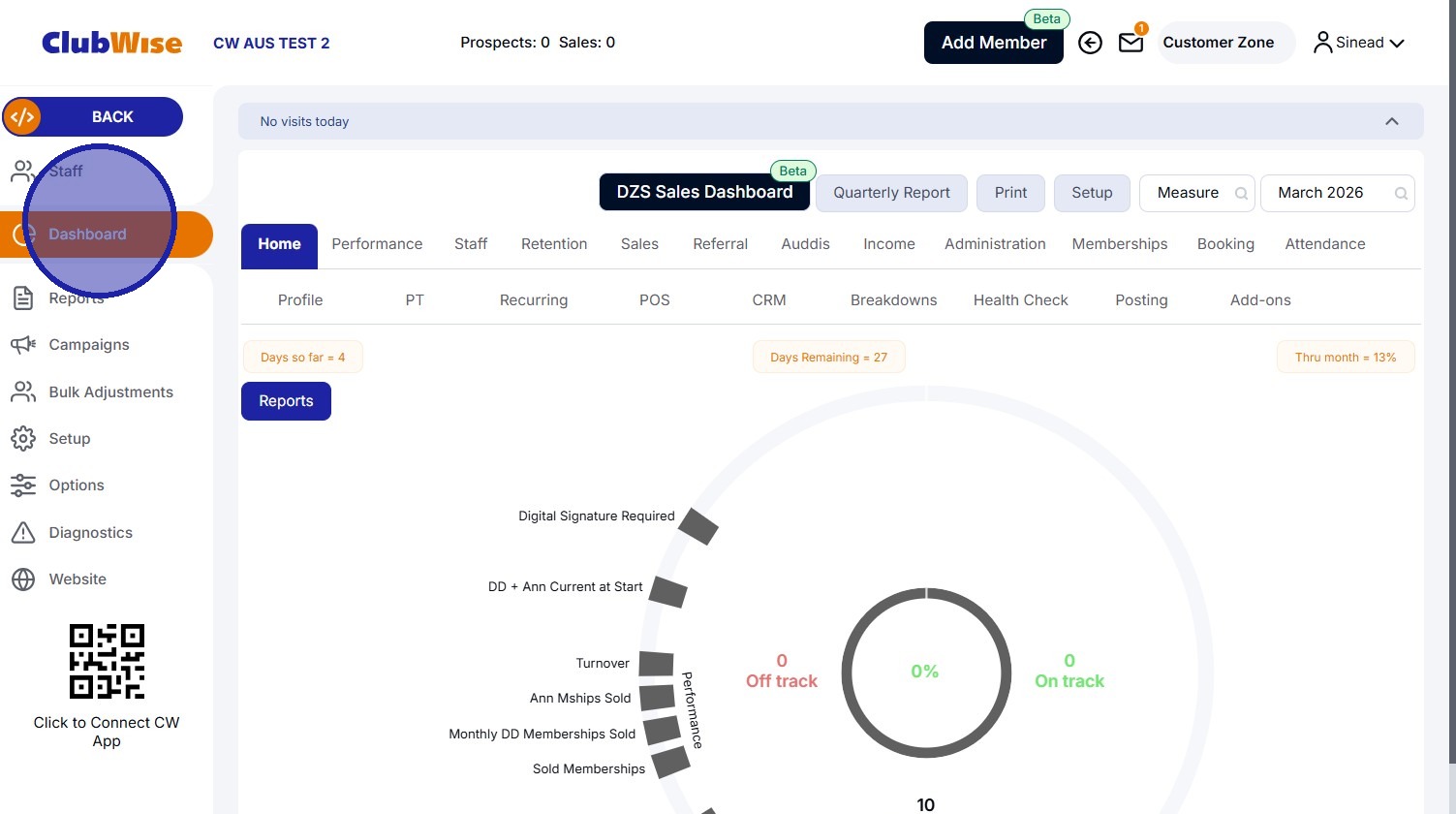Click the Sinead user profile icon

click(1322, 43)
